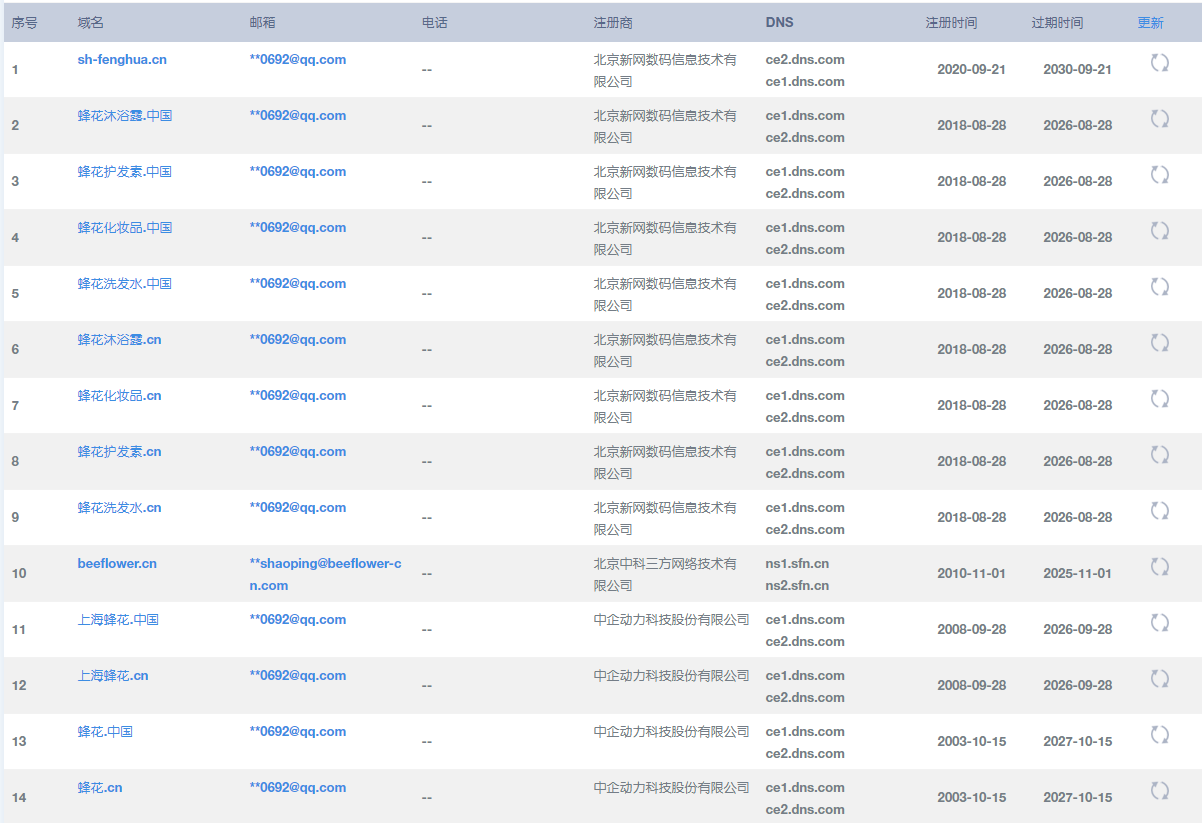1202x823 pixels.
Task: Click the 注册时间 column header
Action: (951, 22)
